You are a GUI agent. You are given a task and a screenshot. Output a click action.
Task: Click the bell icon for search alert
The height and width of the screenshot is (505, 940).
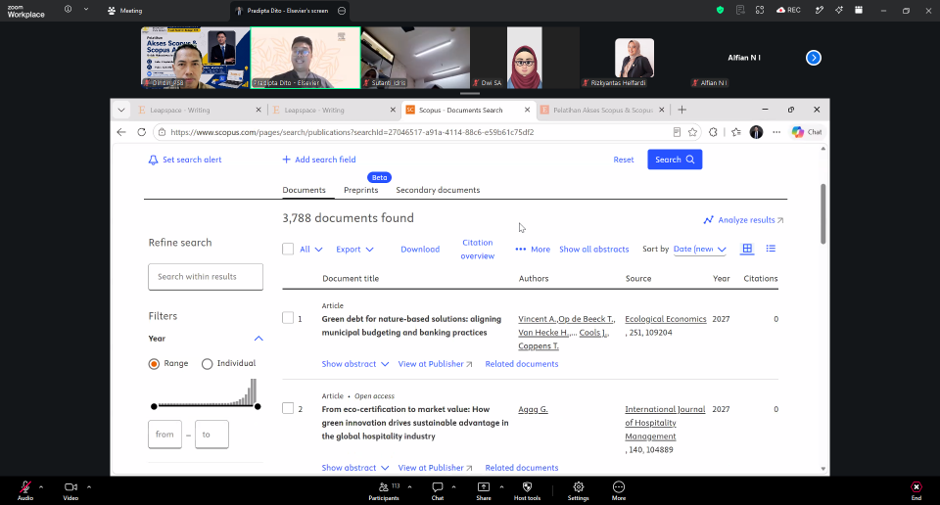(x=153, y=160)
